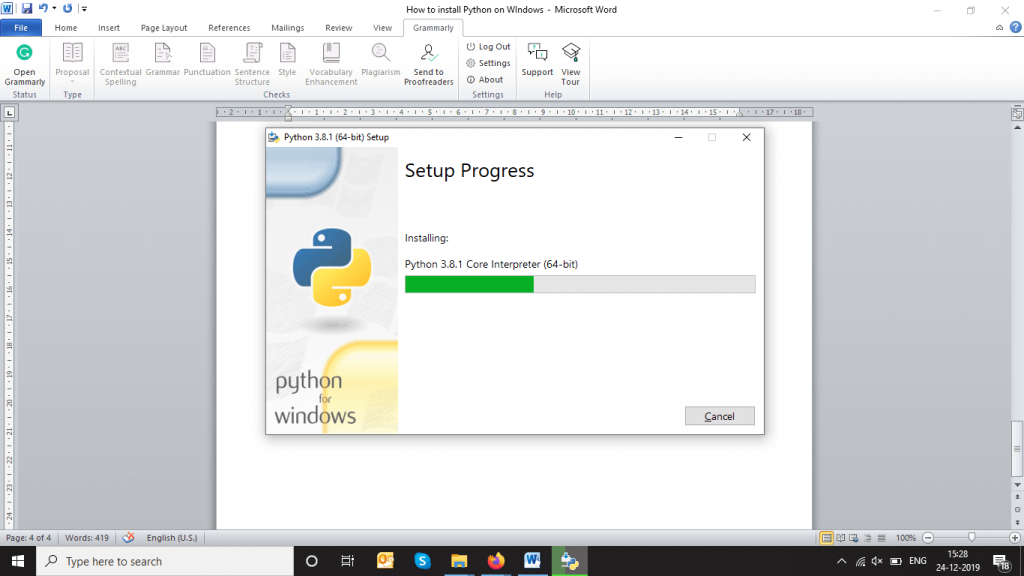Image resolution: width=1024 pixels, height=576 pixels.
Task: Minimize the Python Setup dialog
Action: click(679, 137)
